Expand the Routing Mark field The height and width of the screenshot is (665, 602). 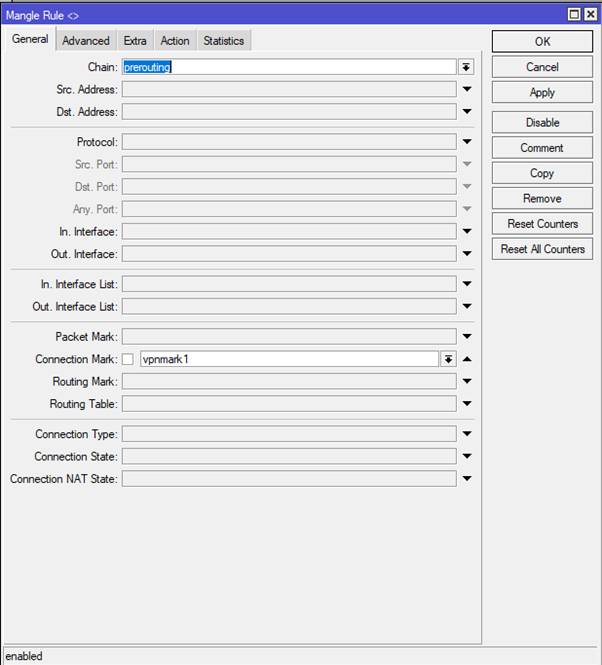[467, 381]
